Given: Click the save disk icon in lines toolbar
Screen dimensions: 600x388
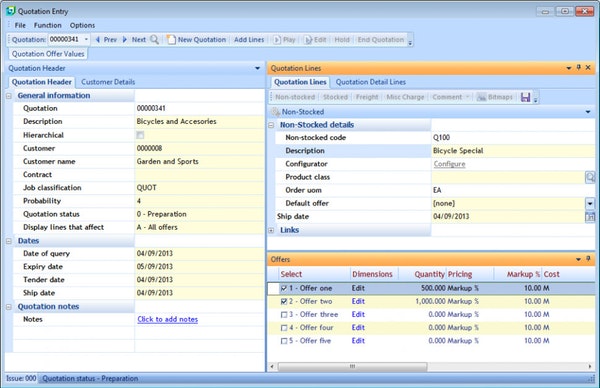Looking at the screenshot, I should [525, 97].
